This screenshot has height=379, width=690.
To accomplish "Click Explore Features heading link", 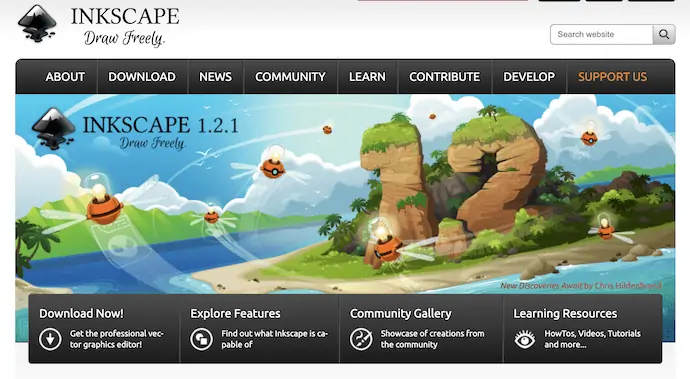I will coord(235,313).
